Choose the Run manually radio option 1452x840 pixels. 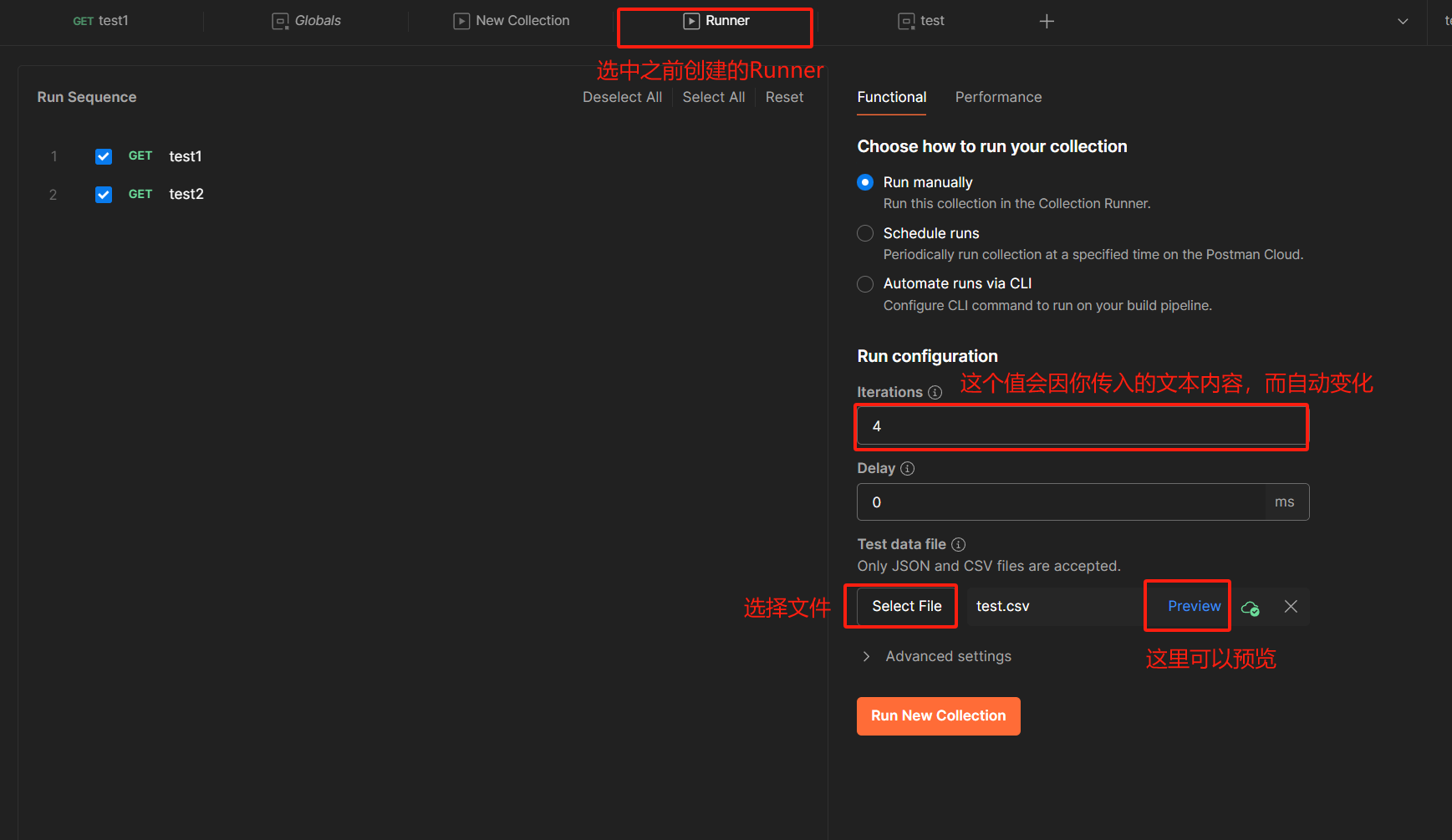click(x=865, y=182)
